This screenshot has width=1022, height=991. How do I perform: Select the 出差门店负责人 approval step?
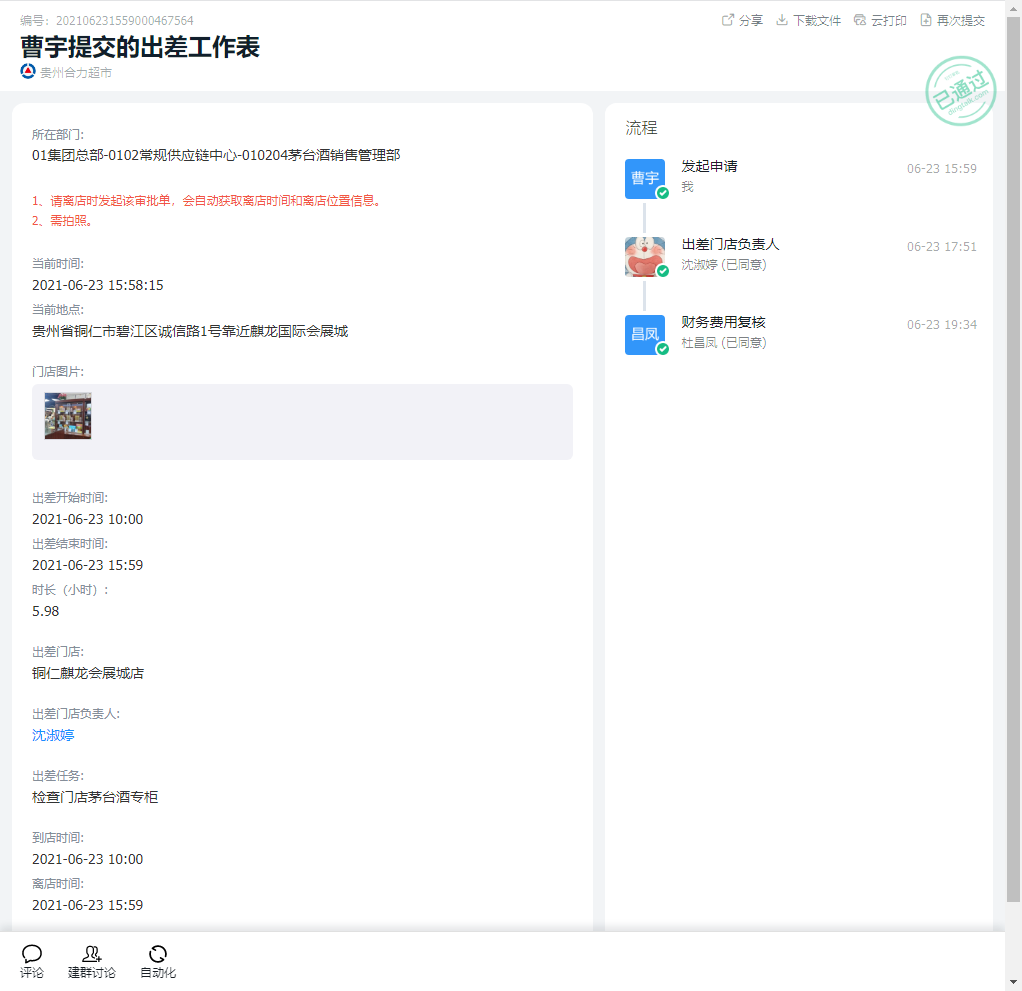point(730,244)
